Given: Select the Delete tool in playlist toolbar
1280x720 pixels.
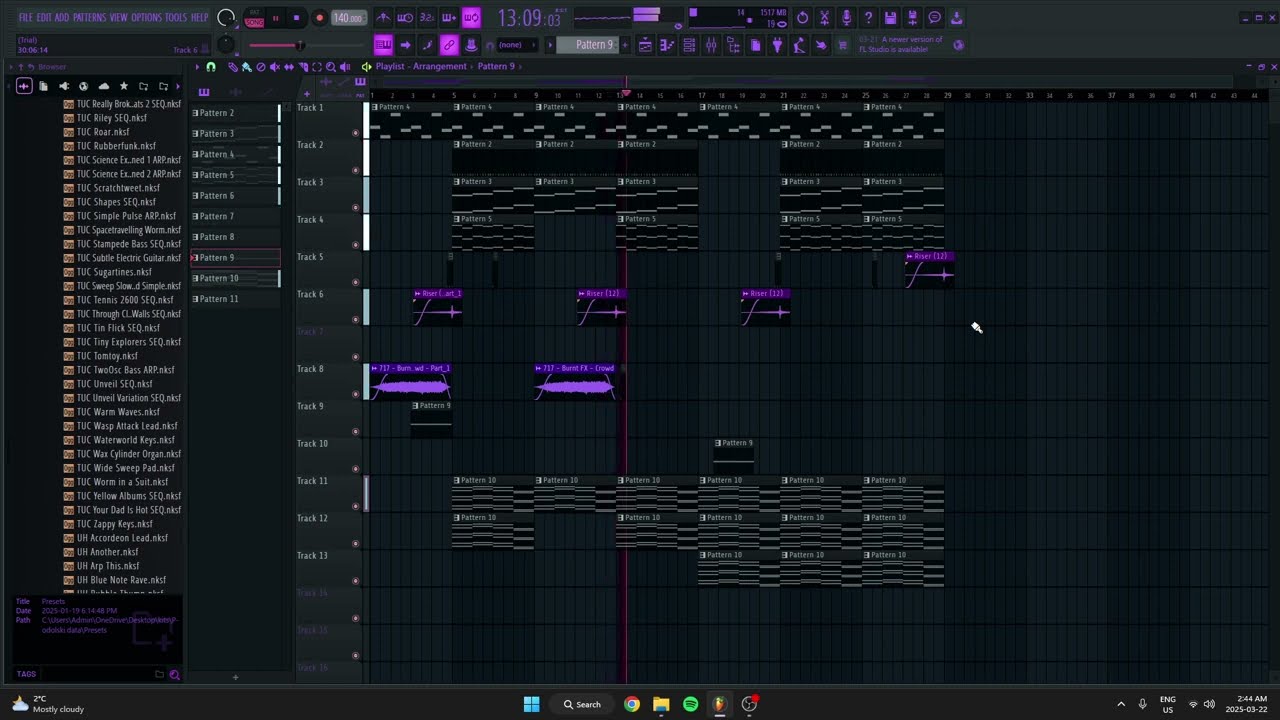Looking at the screenshot, I should tap(260, 66).
